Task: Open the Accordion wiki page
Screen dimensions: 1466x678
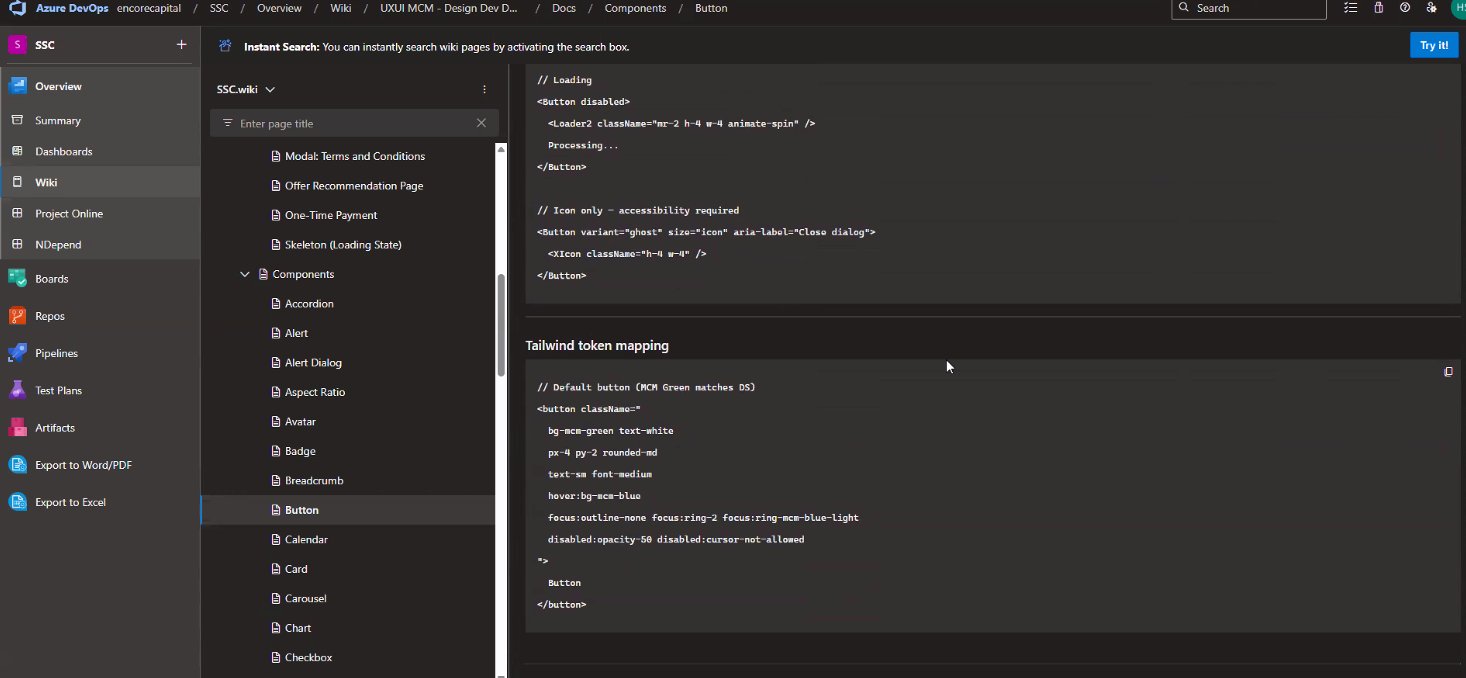Action: point(309,304)
